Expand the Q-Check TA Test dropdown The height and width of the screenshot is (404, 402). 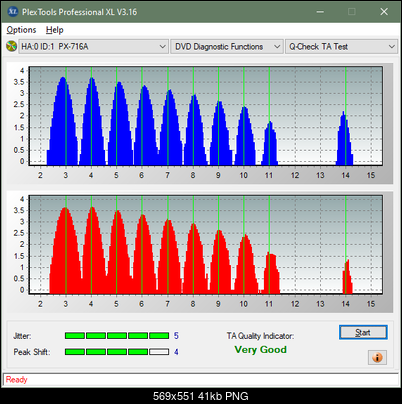[342, 47]
